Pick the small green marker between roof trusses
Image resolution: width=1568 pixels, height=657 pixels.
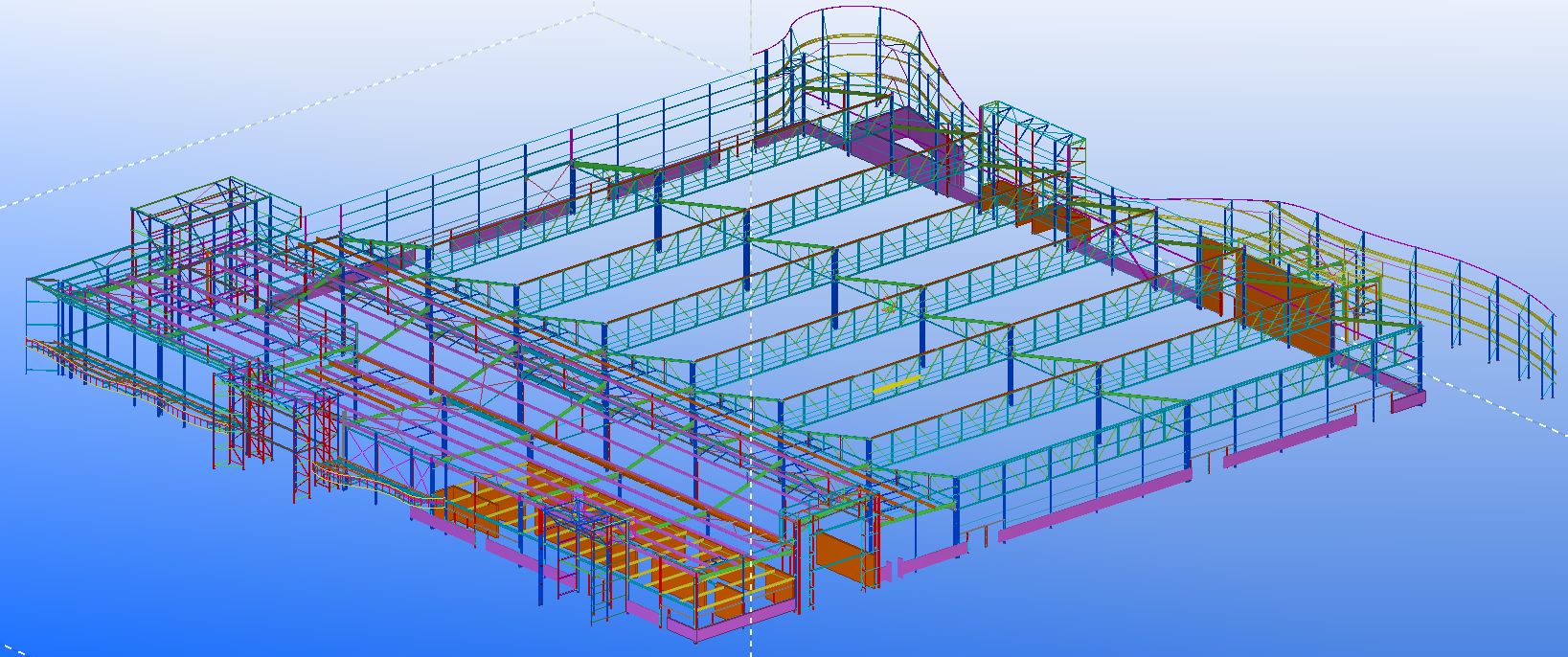tap(891, 306)
